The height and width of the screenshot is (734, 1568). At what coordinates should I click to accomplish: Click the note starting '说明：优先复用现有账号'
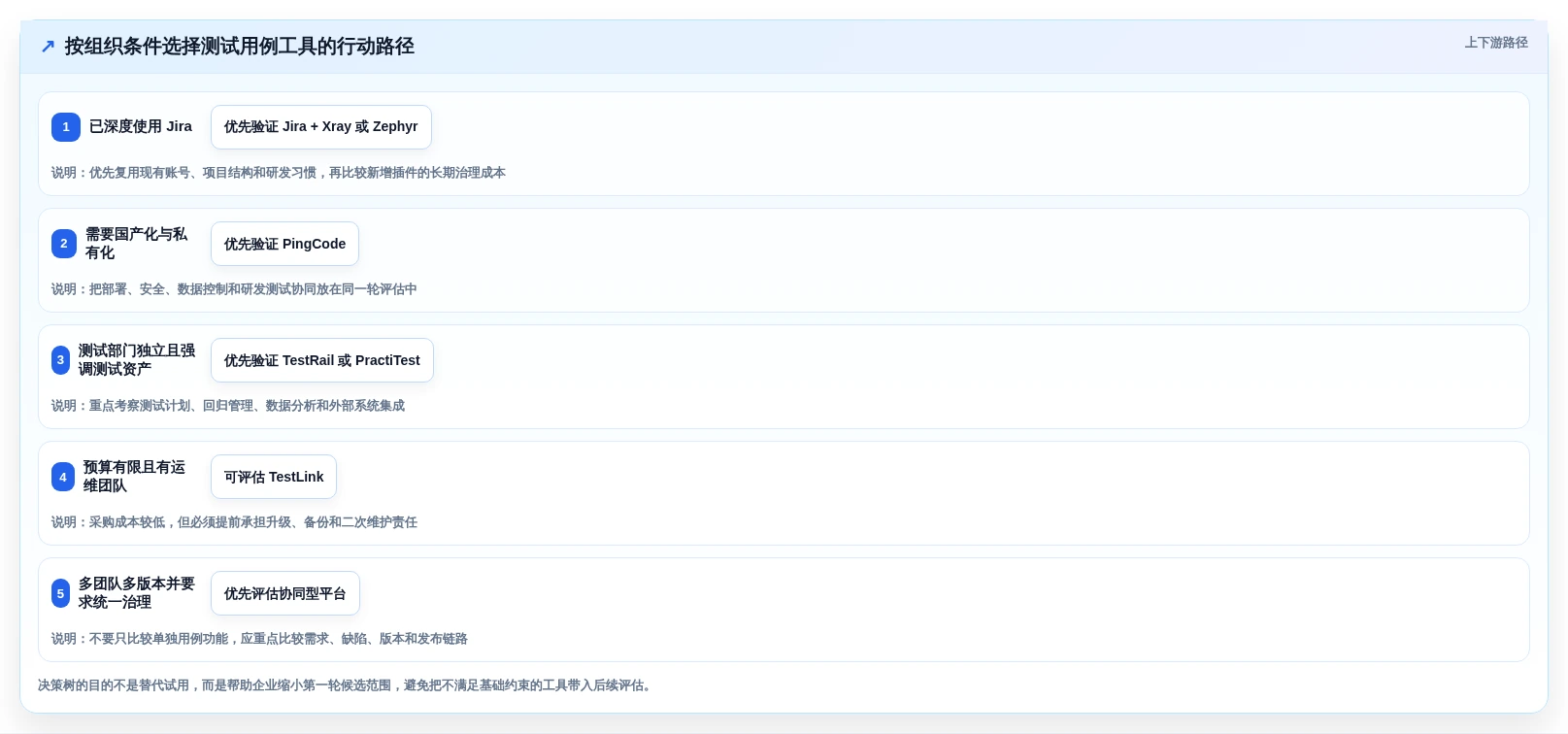pos(279,173)
